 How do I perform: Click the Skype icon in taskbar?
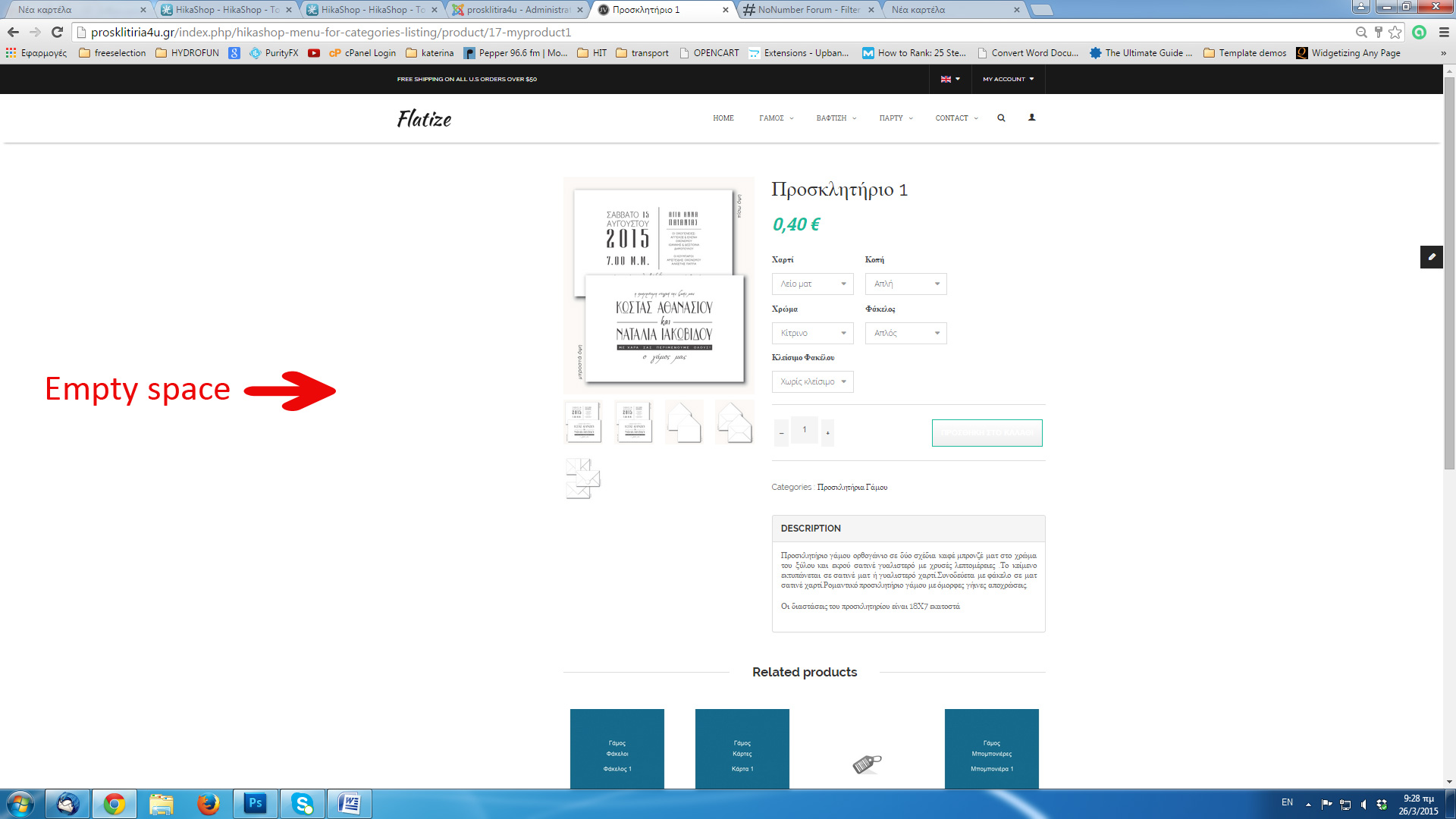(303, 803)
